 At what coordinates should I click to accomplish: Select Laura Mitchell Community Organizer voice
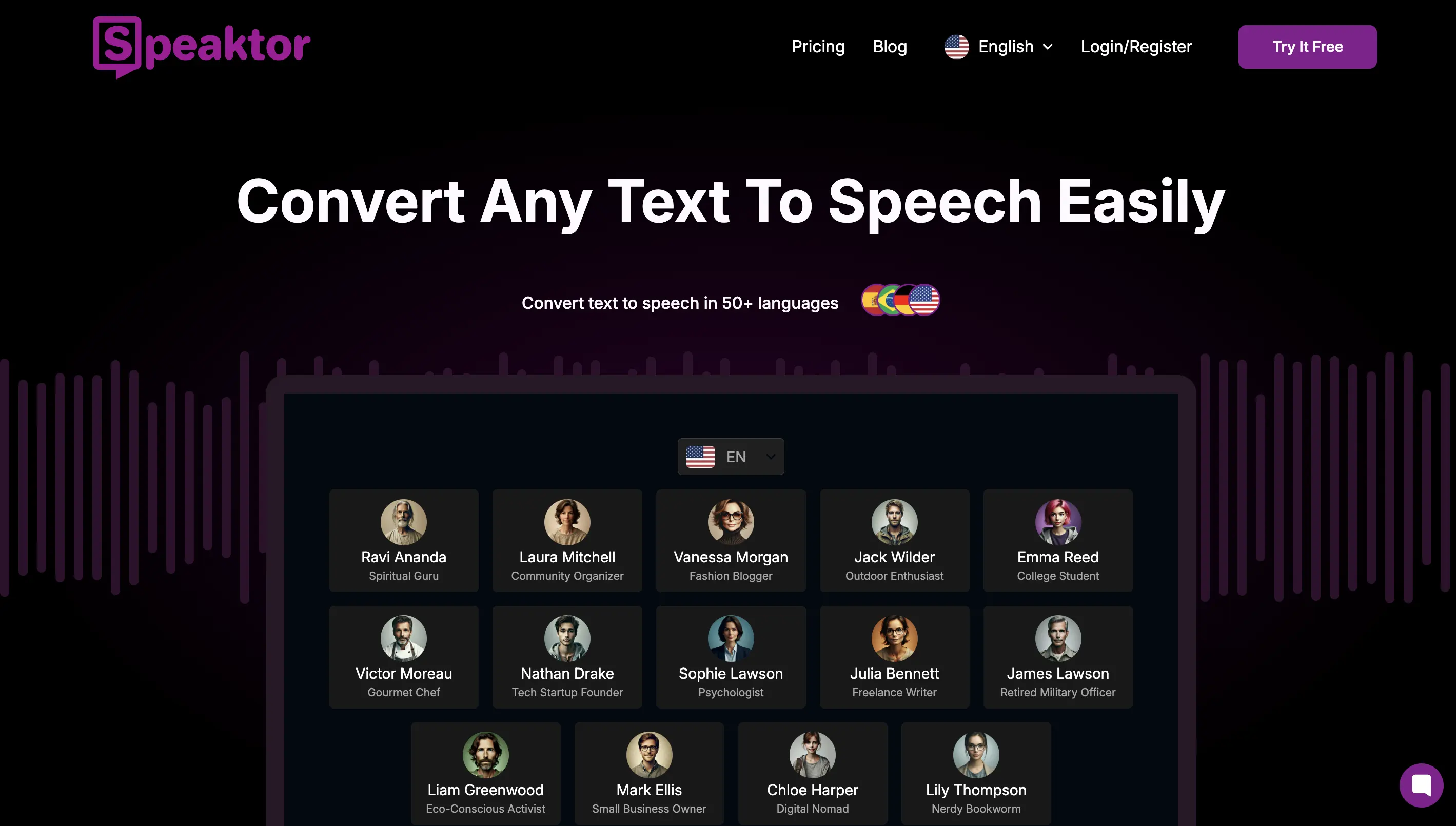click(567, 540)
